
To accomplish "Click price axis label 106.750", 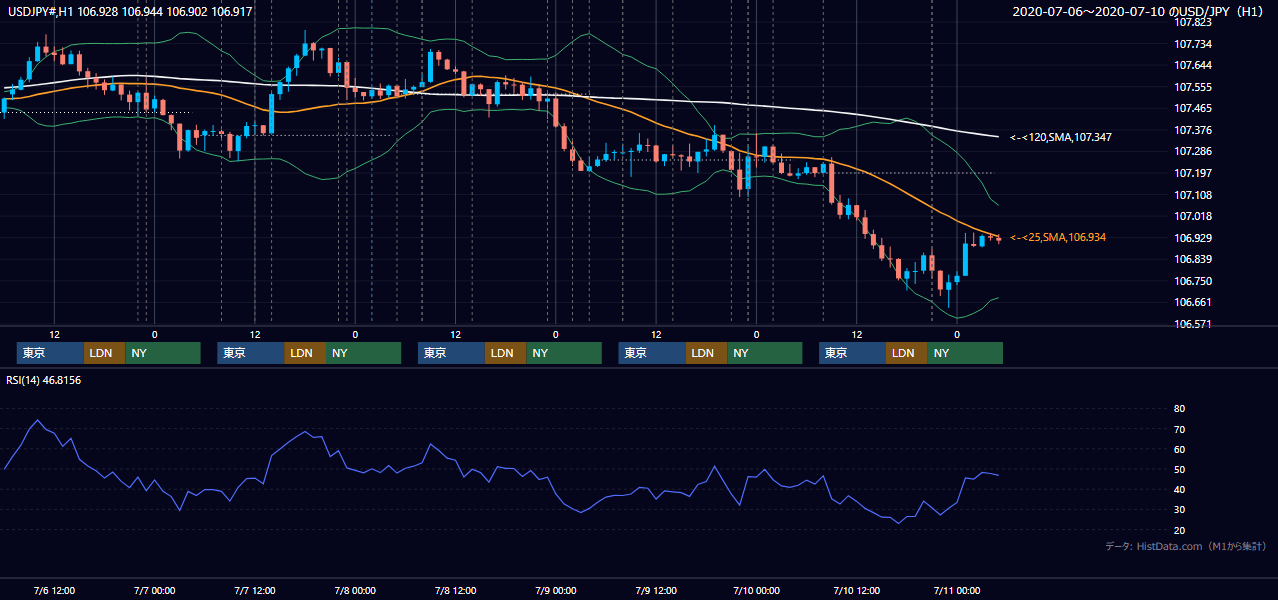I will tap(1193, 281).
